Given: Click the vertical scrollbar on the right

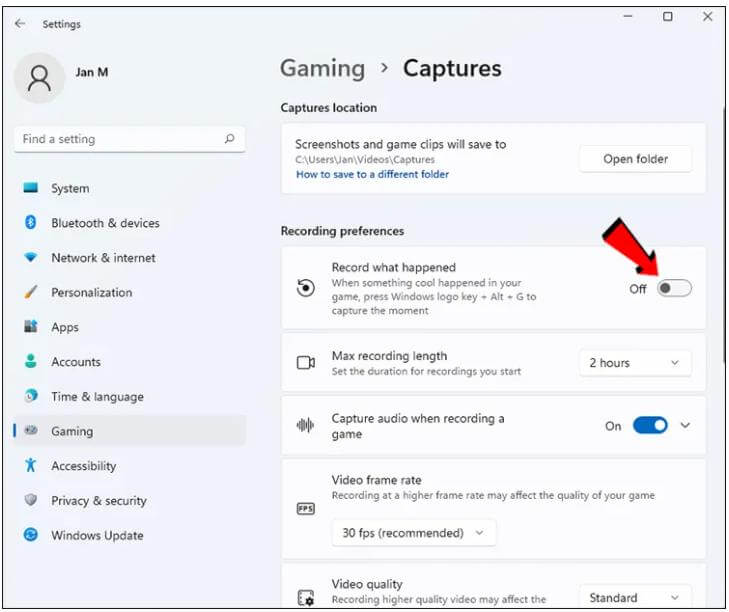Looking at the screenshot, I should pyautogui.click(x=723, y=235).
